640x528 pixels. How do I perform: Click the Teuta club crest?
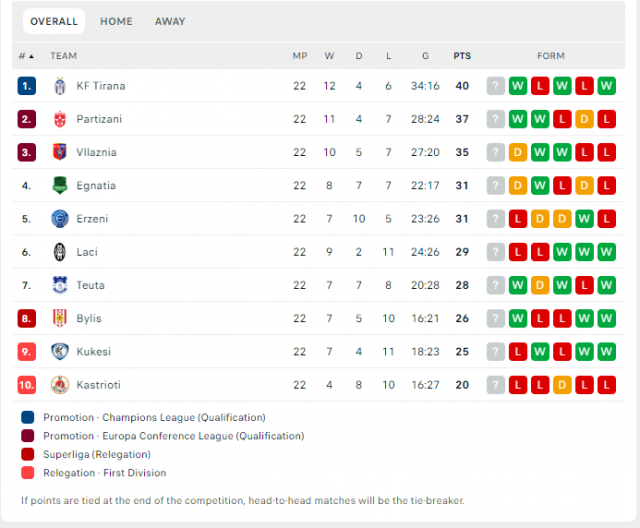60,285
